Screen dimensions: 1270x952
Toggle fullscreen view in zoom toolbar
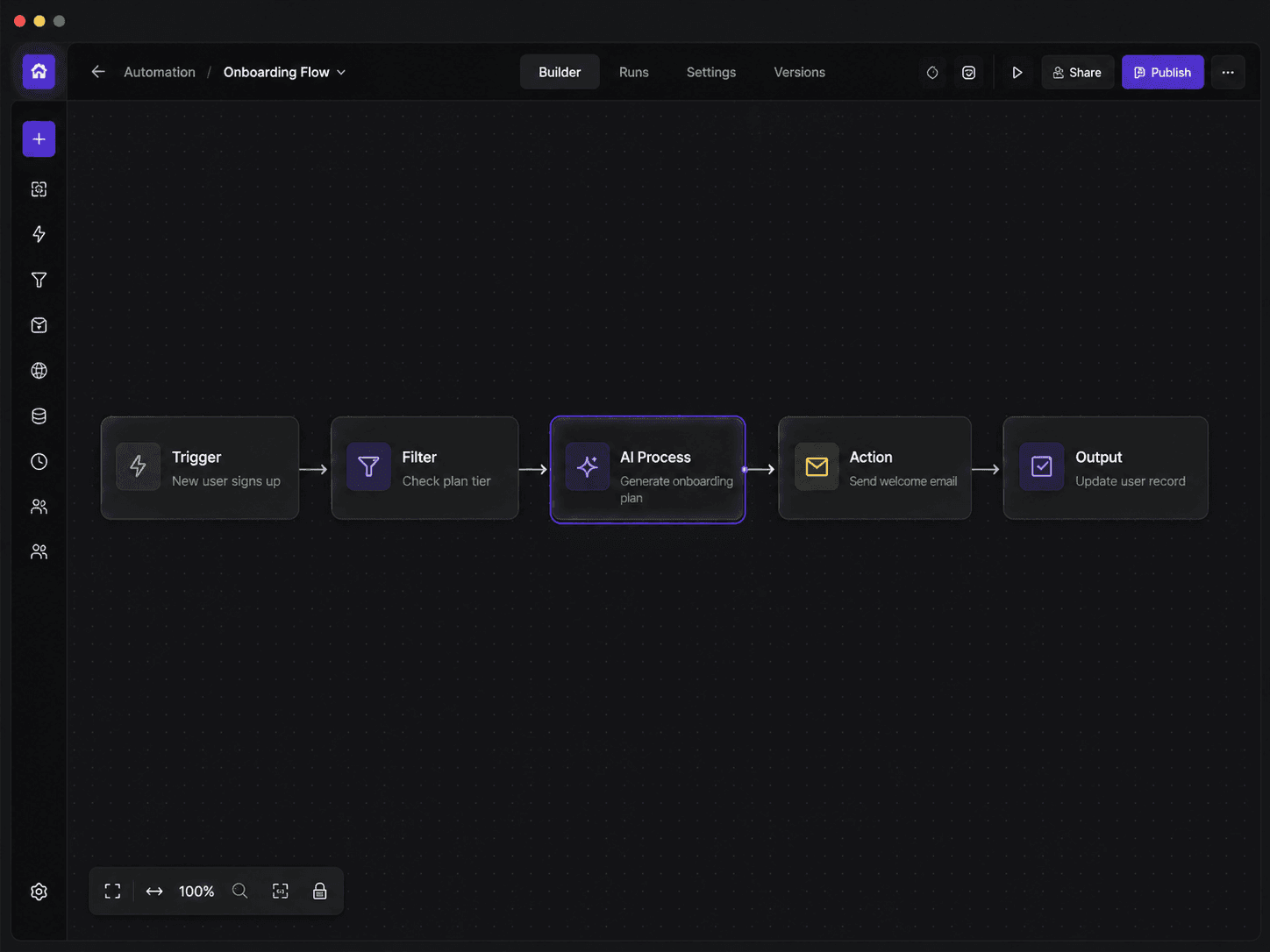[x=112, y=891]
